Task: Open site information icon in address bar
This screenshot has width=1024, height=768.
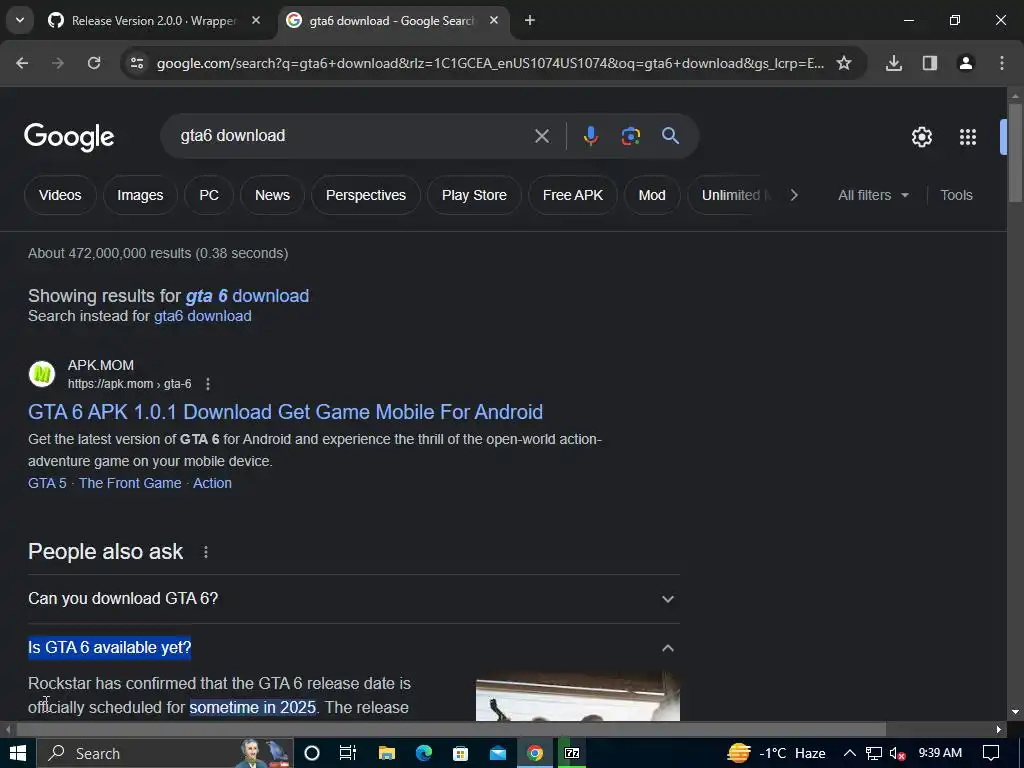Action: click(x=137, y=63)
